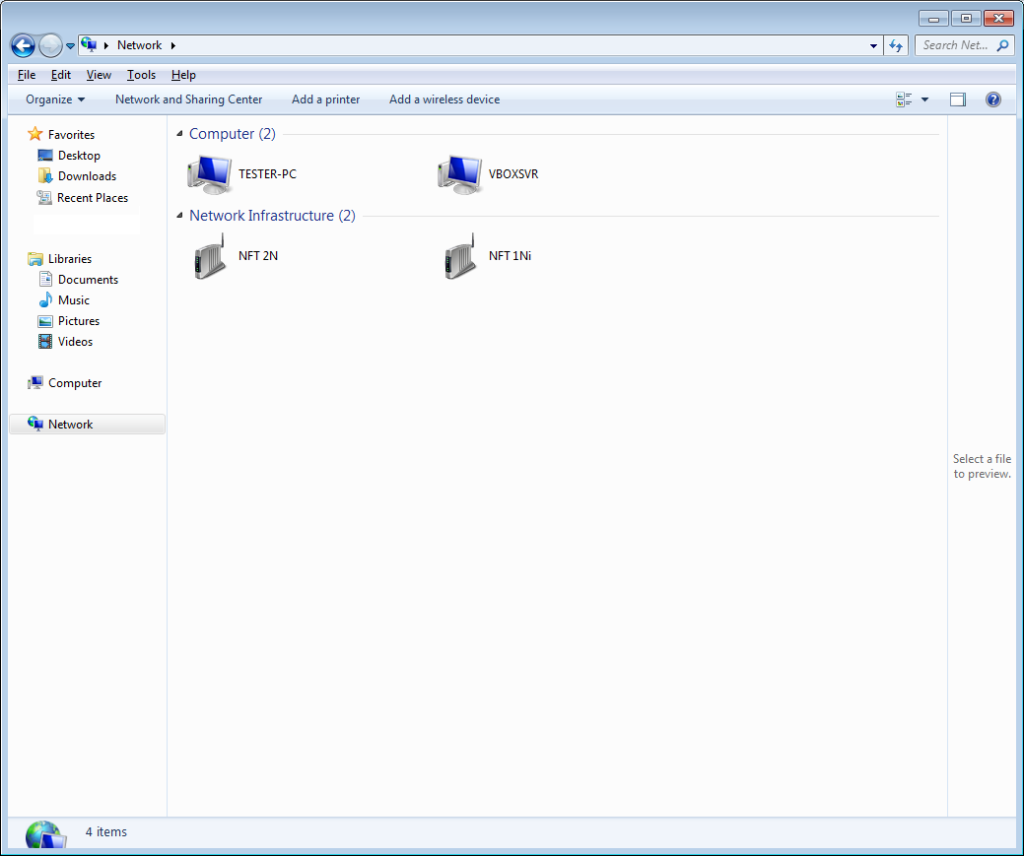Open the Desktop shortcut in Favorites
This screenshot has width=1024, height=856.
[x=77, y=155]
